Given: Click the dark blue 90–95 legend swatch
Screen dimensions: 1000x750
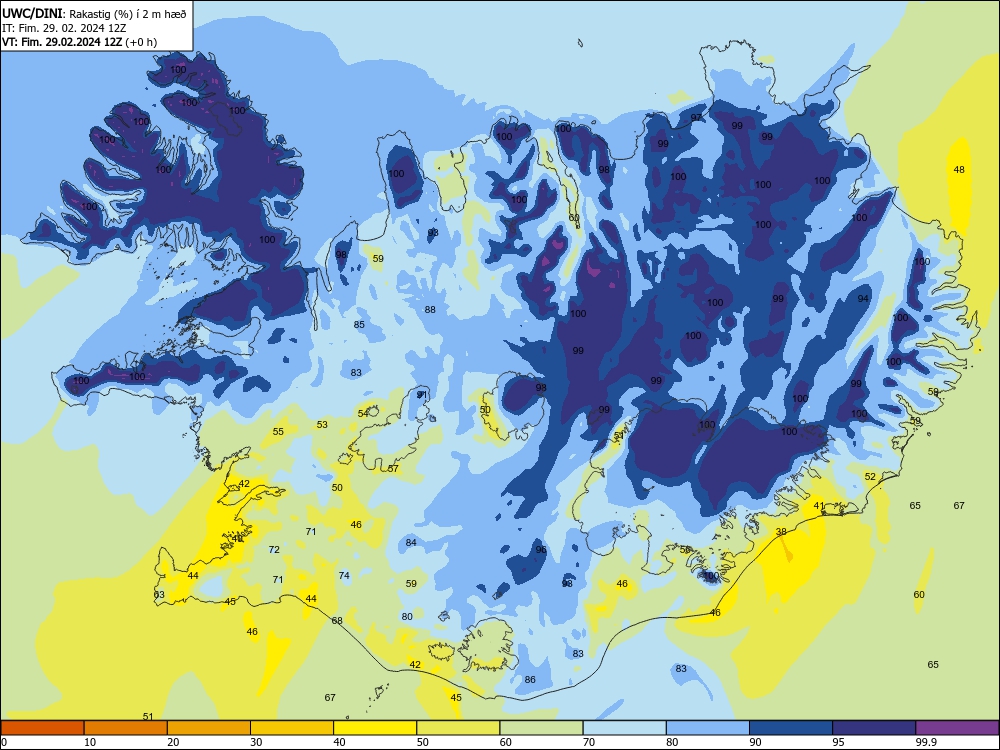Looking at the screenshot, I should point(791,728).
